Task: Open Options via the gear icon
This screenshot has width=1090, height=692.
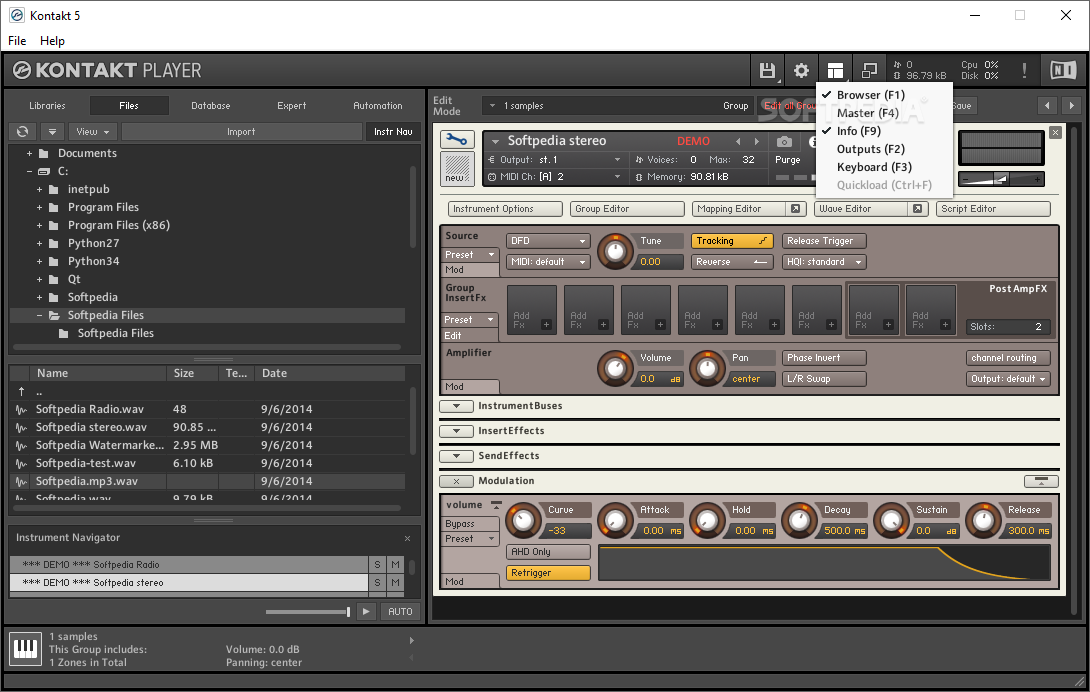Action: (801, 70)
